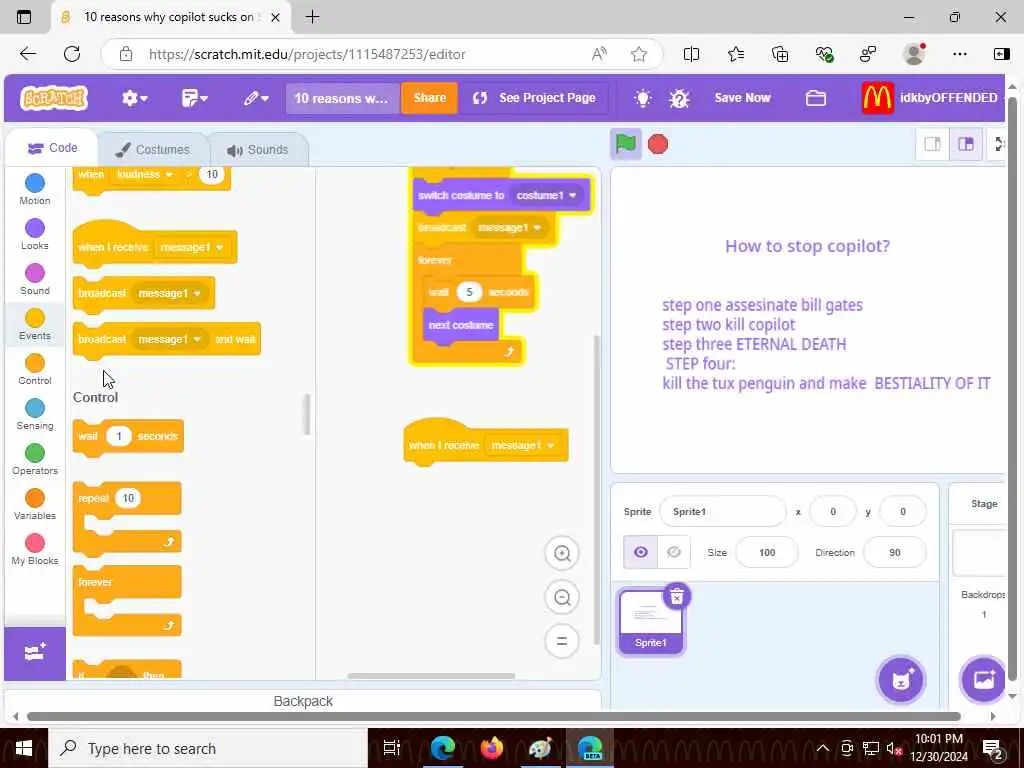Open loudness dropdown in palette block

pos(144,175)
